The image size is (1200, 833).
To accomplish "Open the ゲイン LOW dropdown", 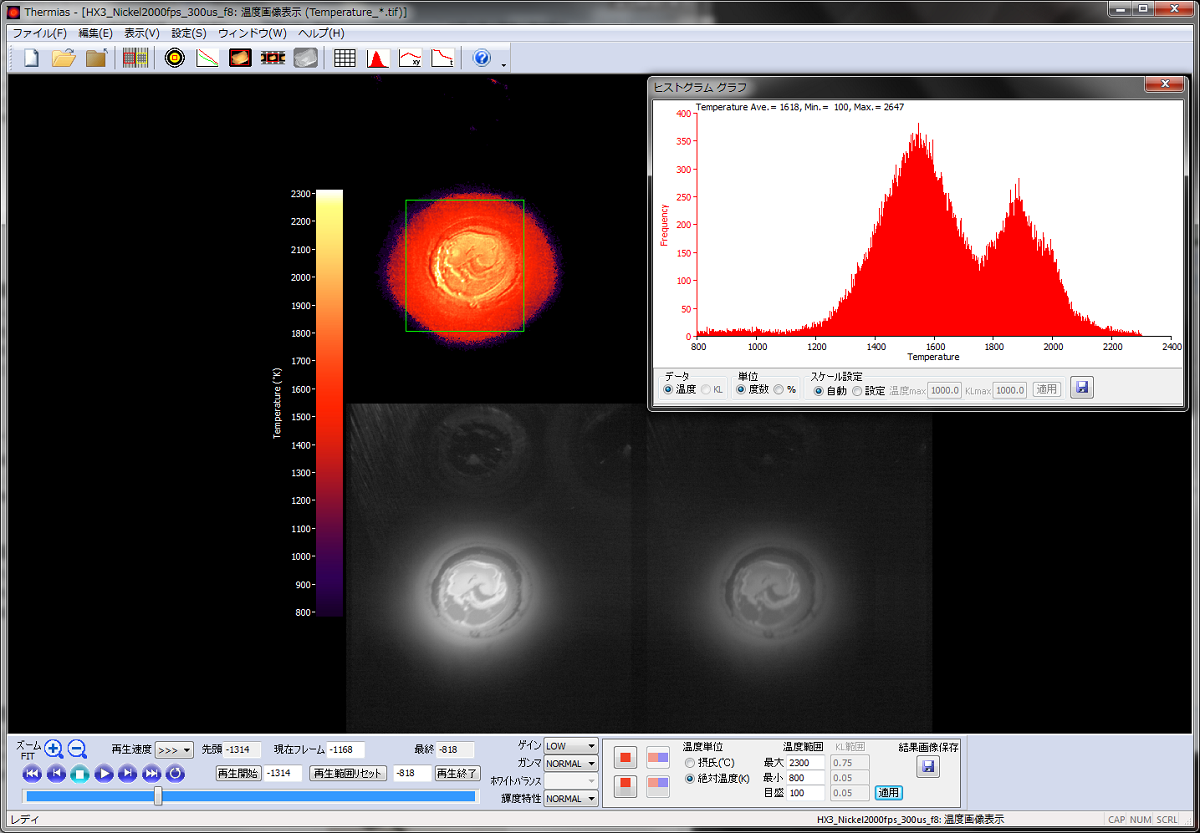I will click(570, 746).
